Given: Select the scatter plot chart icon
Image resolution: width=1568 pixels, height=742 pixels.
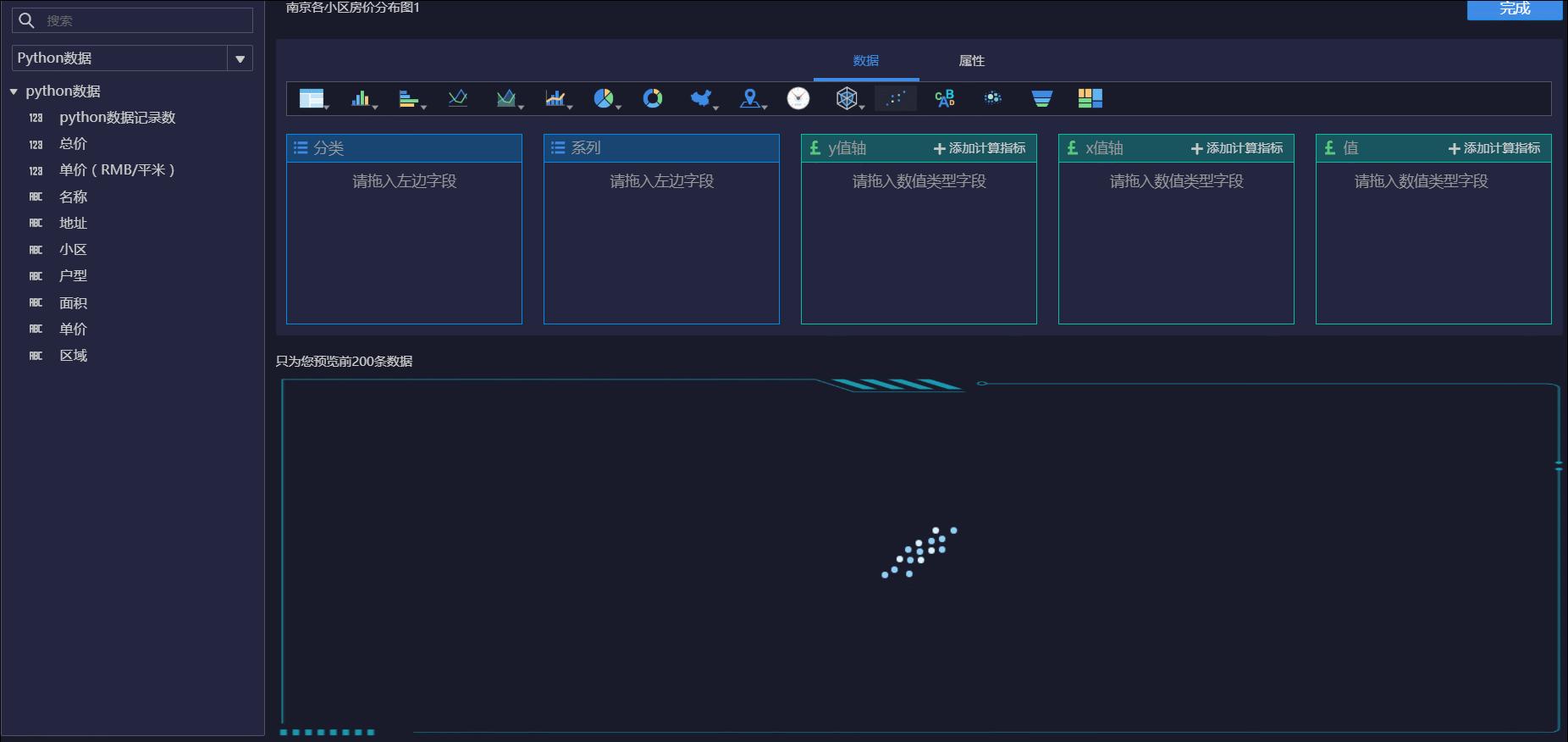Looking at the screenshot, I should point(895,98).
